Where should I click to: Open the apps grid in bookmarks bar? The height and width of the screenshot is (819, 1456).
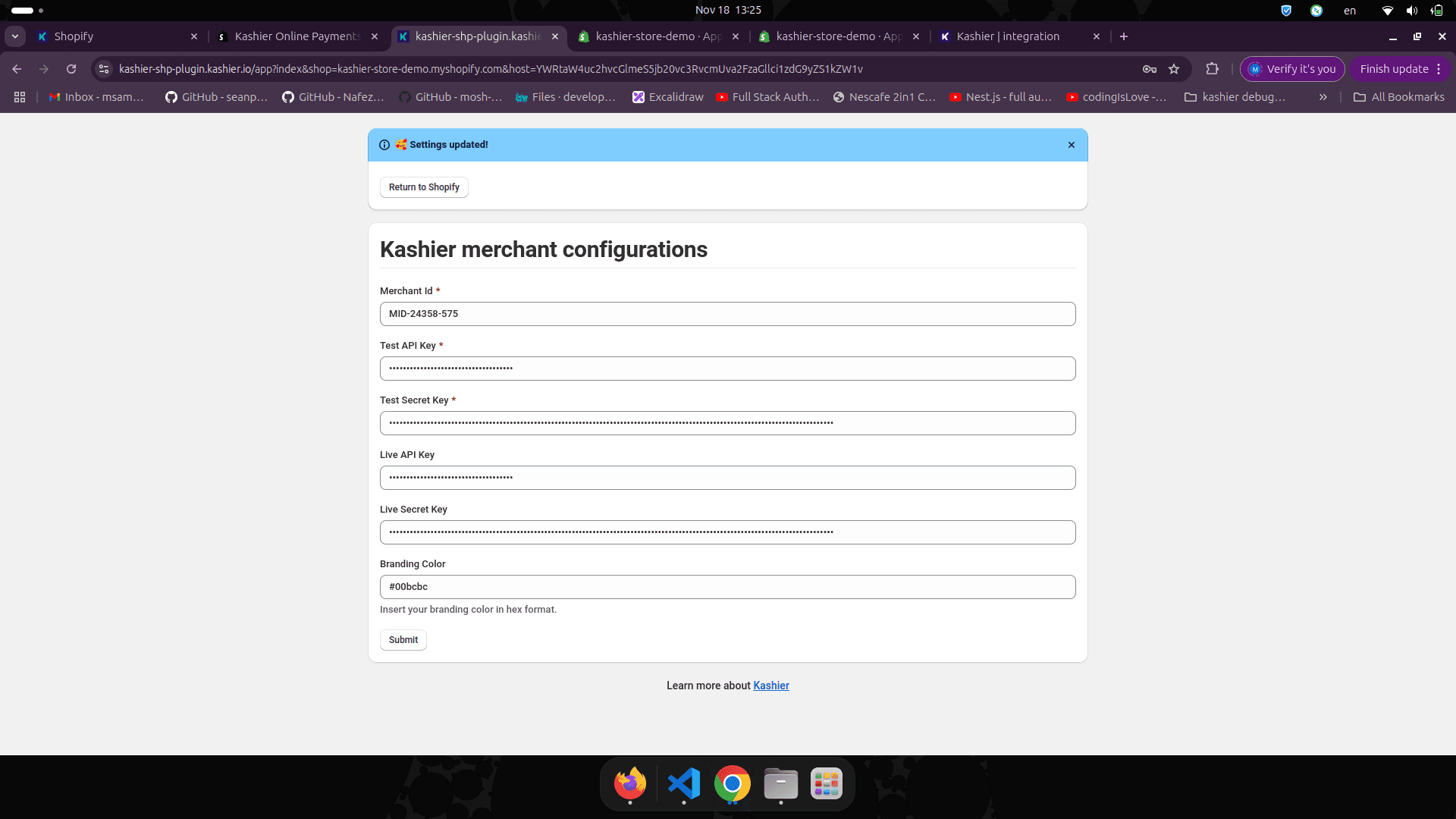(20, 97)
